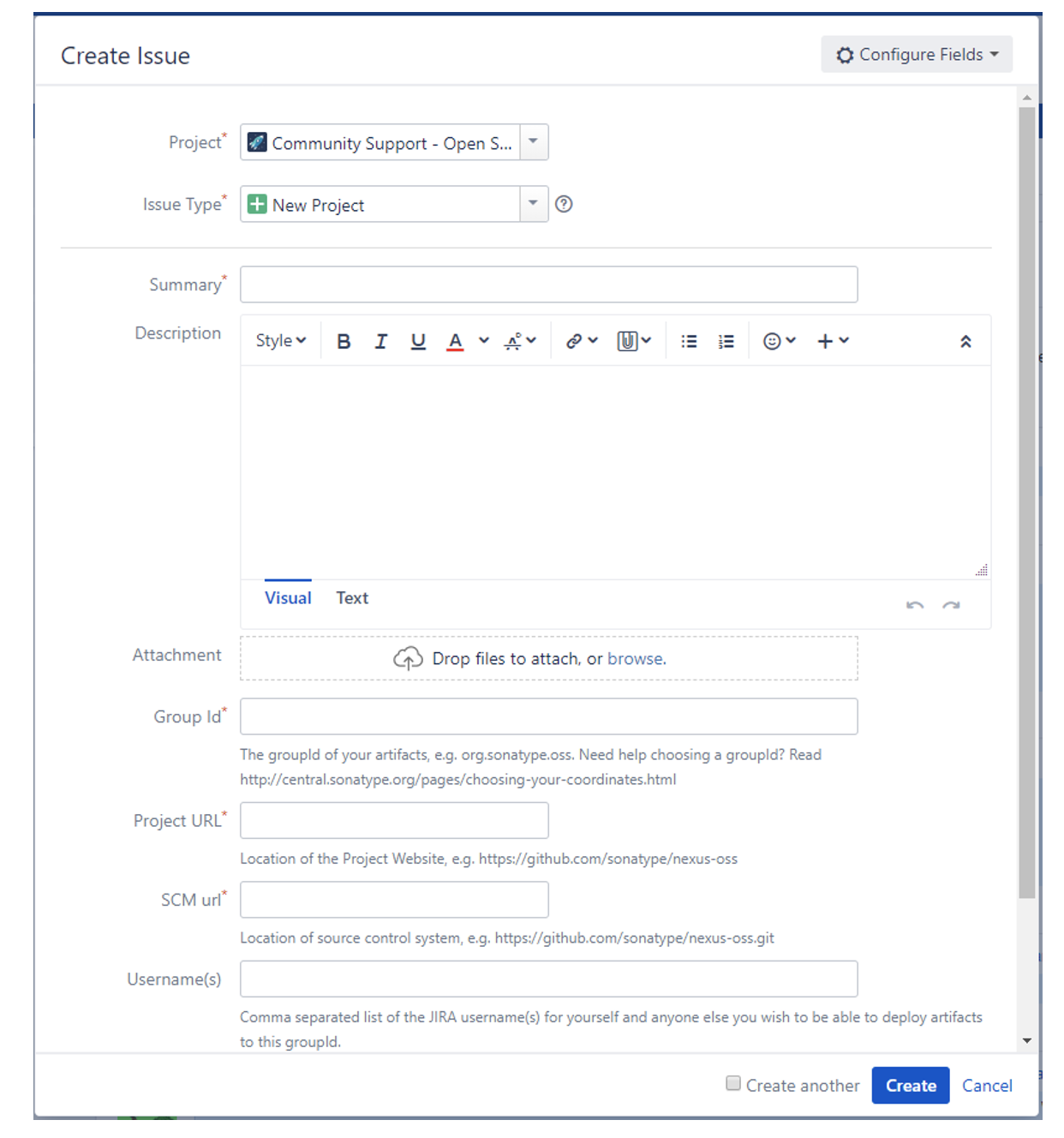
Task: Click the dialog vertical scrollbar thumb
Action: coord(1027,502)
